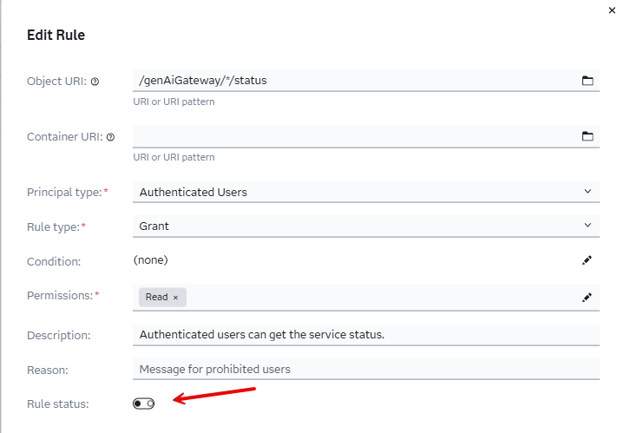Click hint text under Object URI
624x433 pixels.
point(174,102)
